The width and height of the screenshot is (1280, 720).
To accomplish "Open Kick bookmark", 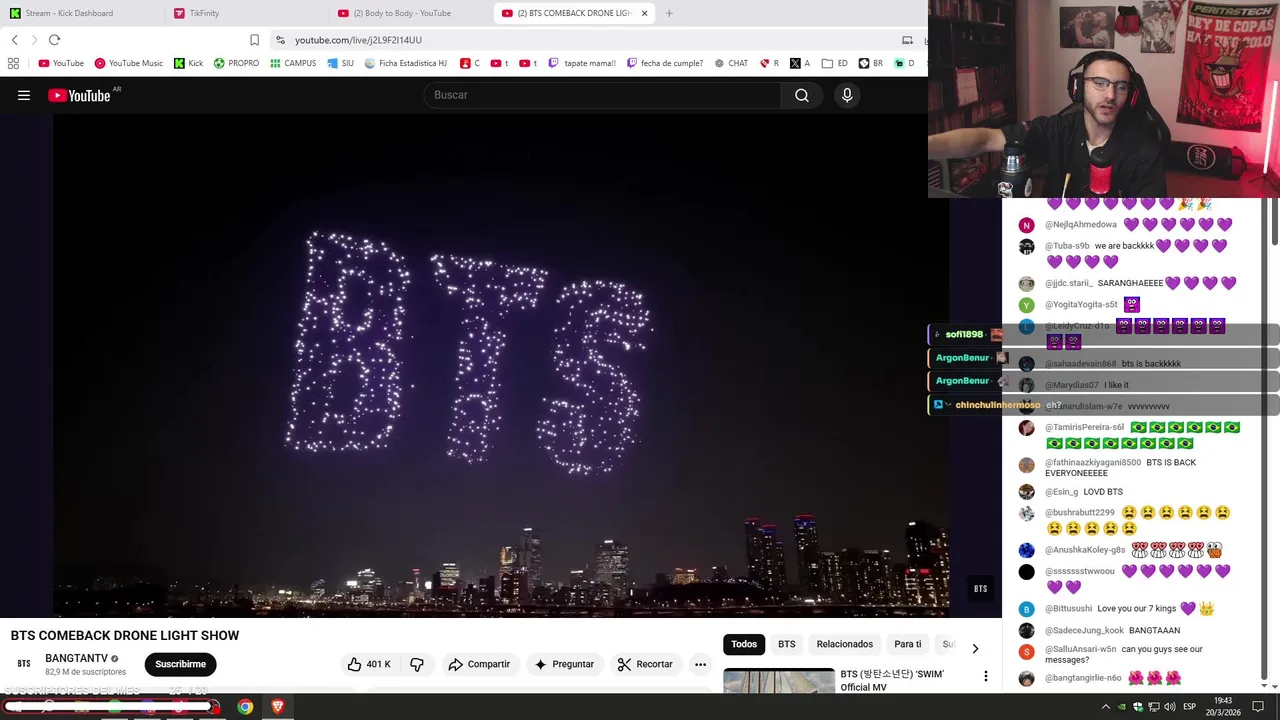I will click(188, 63).
